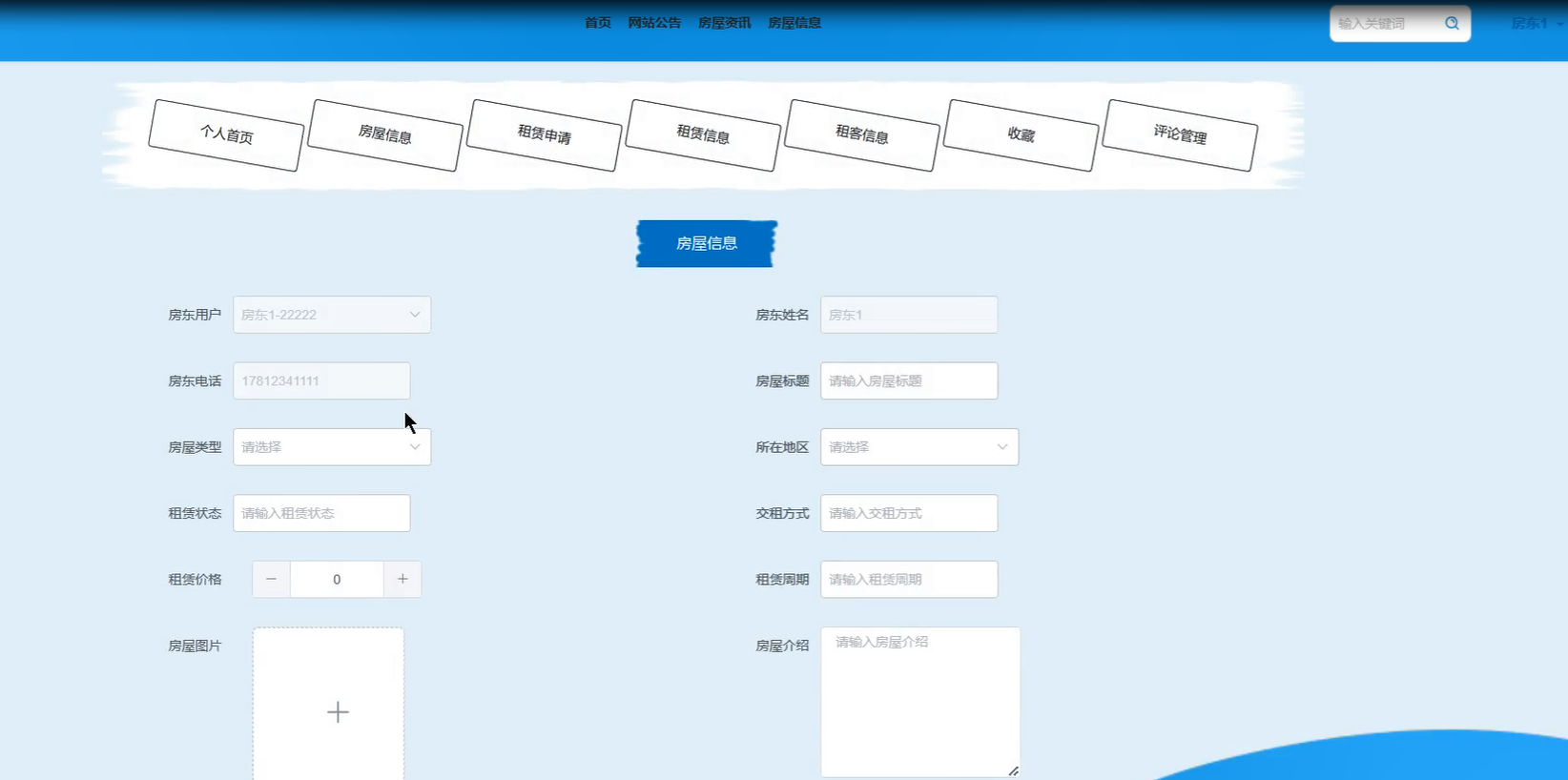Image resolution: width=1568 pixels, height=780 pixels.
Task: Decrease rental price with minus stepper
Action: [271, 579]
